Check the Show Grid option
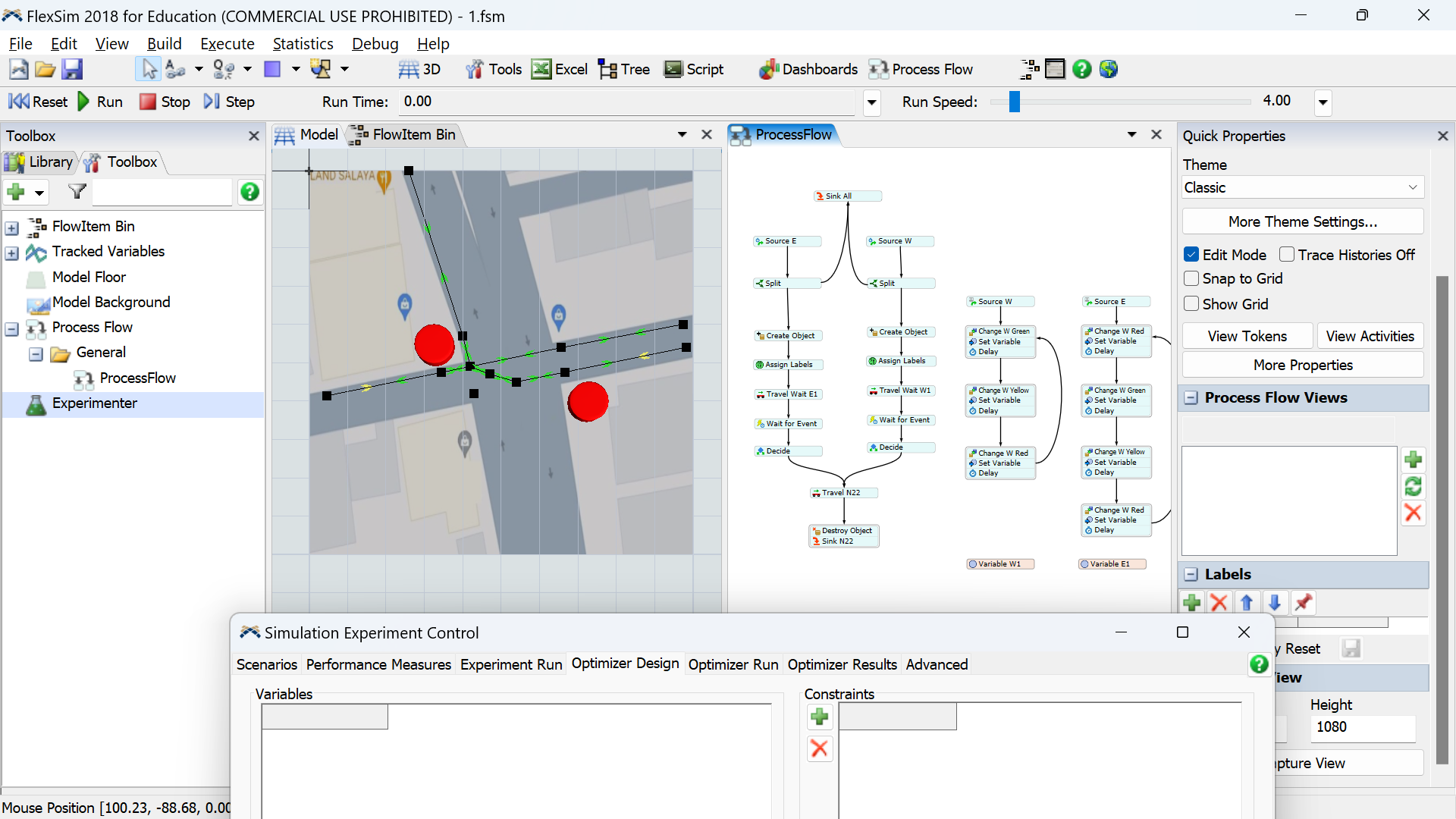Screen dimensions: 1456x819 1191,304
